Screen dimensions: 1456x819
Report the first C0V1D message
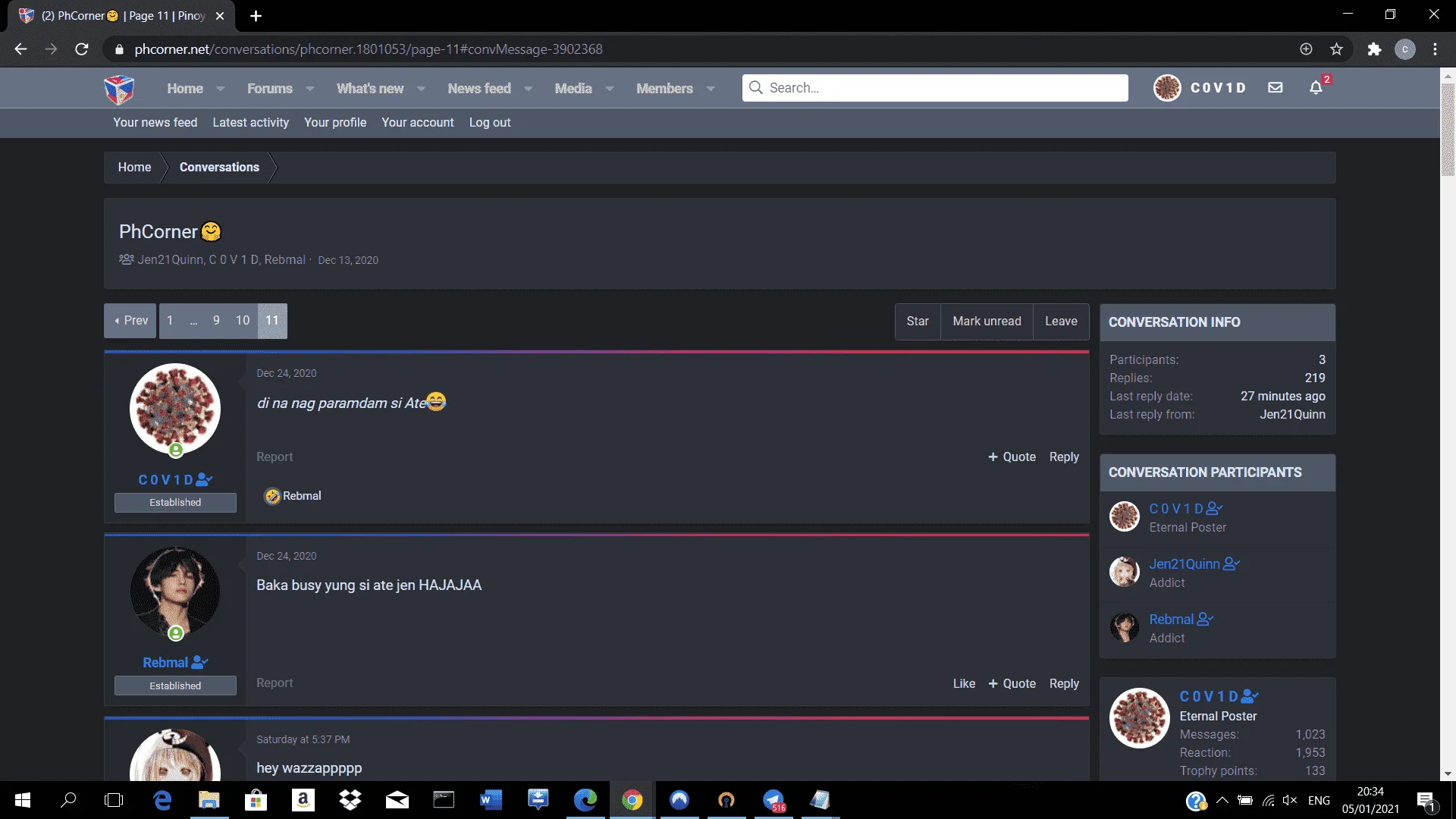(x=275, y=457)
